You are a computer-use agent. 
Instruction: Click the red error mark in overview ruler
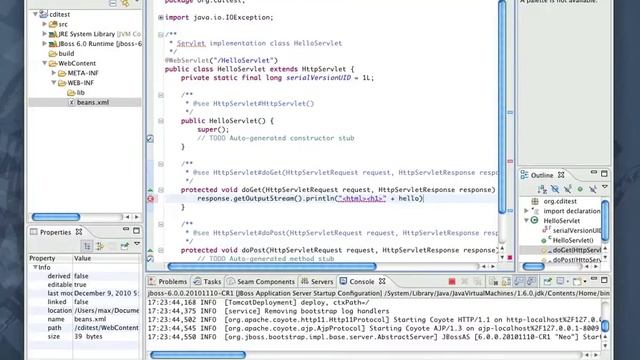point(510,161)
